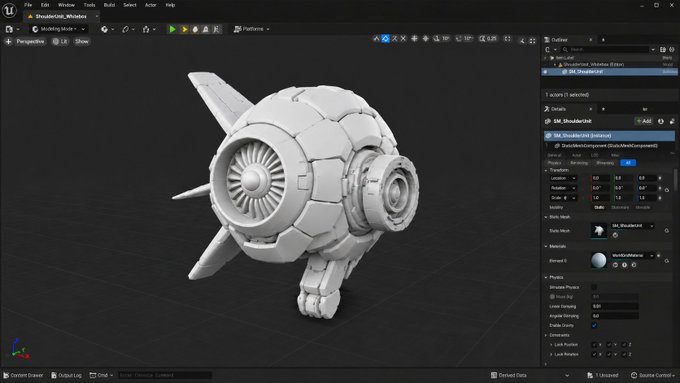Open the Modeling Mode dropdown
680x383 pixels.
click(59, 29)
